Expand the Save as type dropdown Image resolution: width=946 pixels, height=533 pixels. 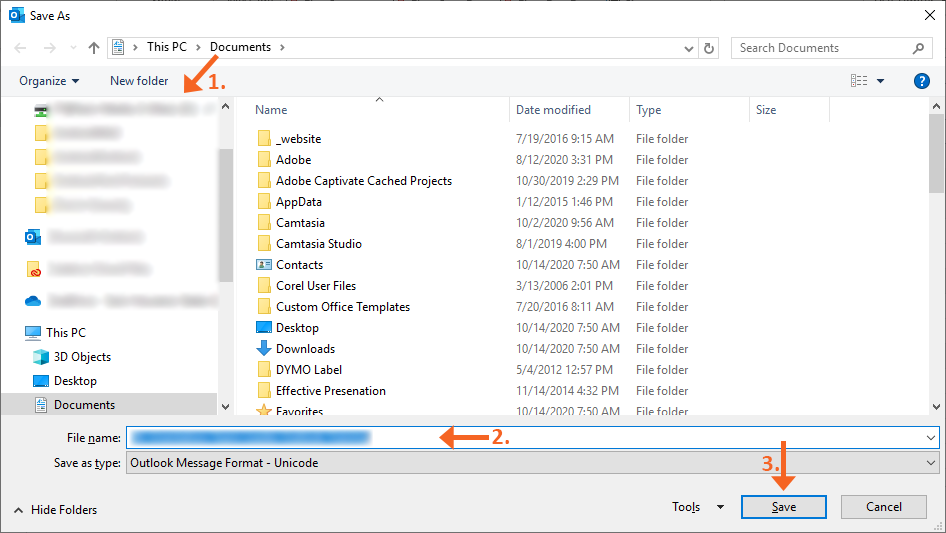[931, 463]
